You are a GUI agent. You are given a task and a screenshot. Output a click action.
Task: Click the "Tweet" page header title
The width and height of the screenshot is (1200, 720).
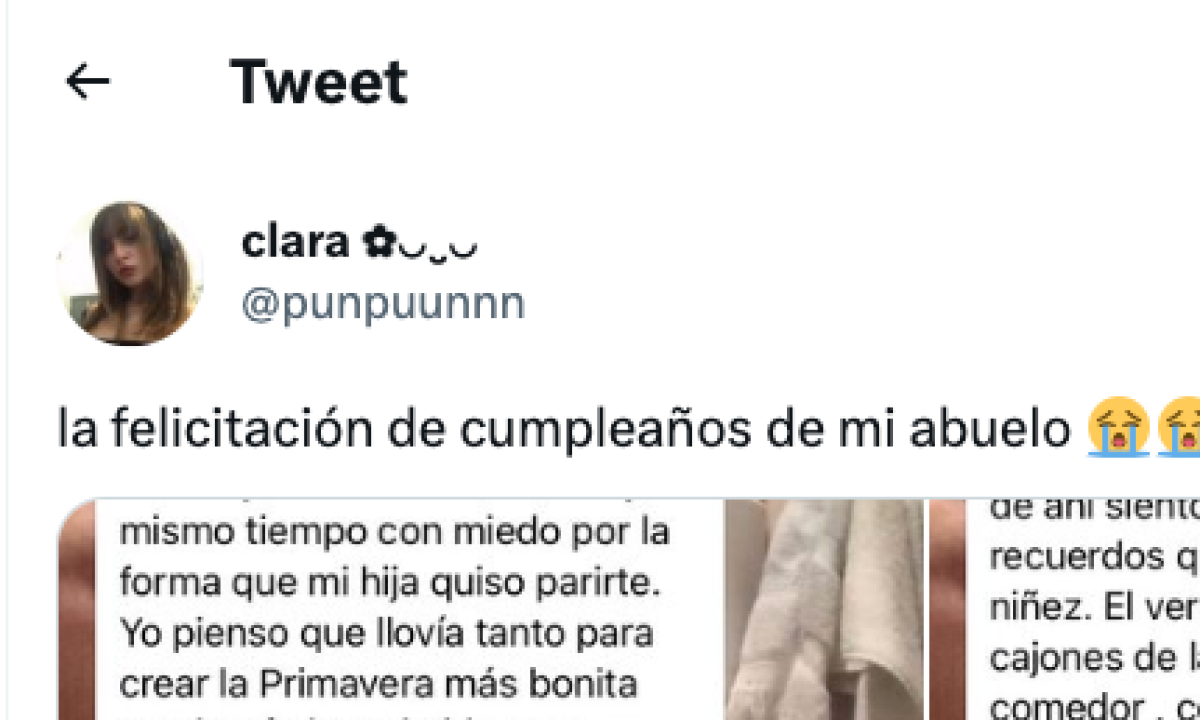pos(318,81)
